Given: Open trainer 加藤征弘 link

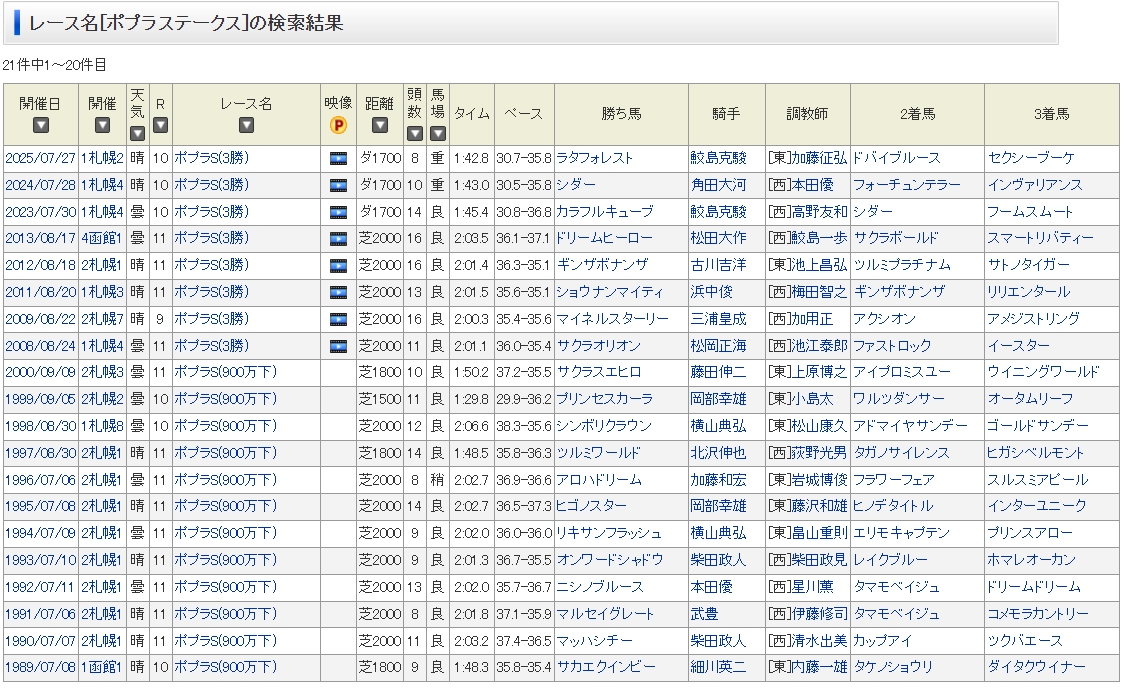Looking at the screenshot, I should (819, 158).
